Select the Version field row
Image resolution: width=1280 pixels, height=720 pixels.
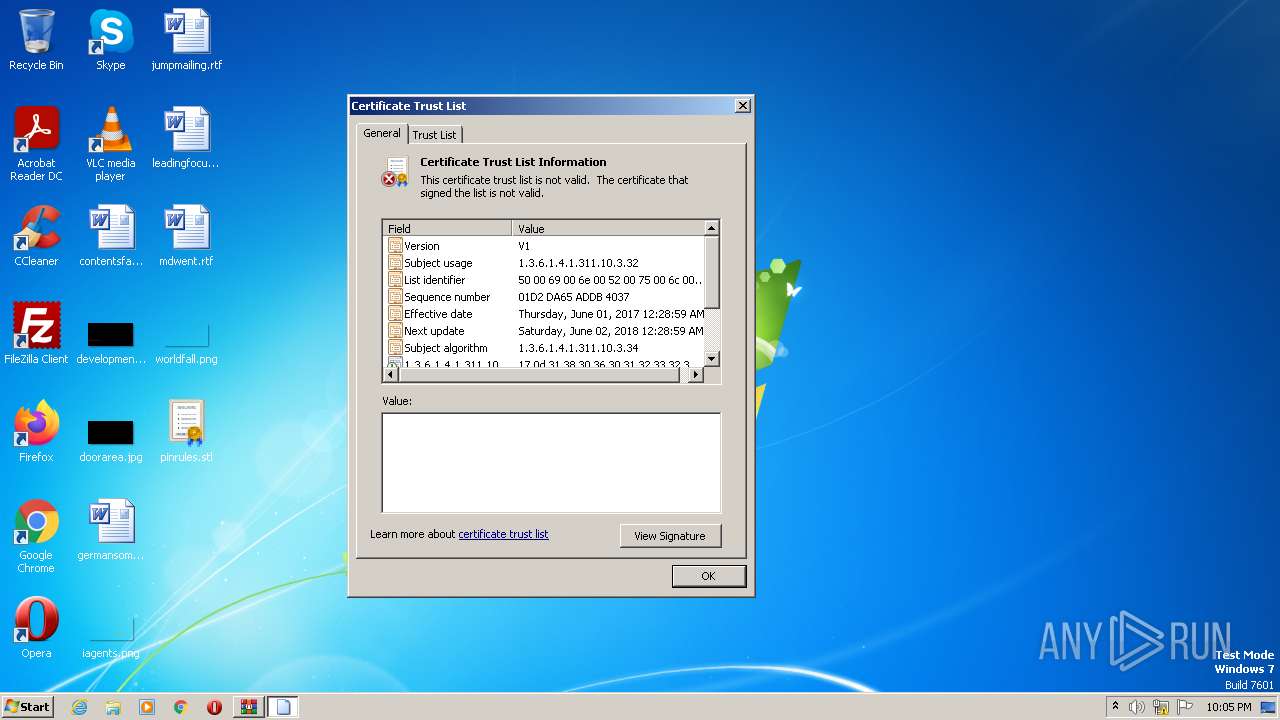point(544,246)
